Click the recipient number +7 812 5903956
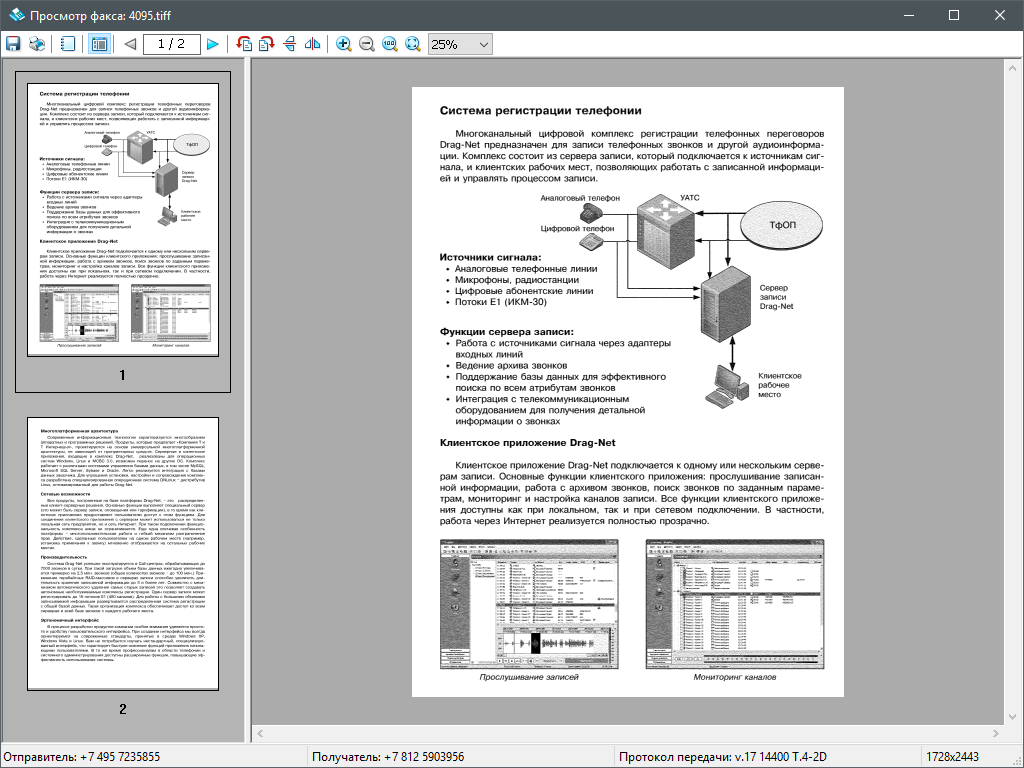Viewport: 1024px width, 768px height. coord(424,757)
